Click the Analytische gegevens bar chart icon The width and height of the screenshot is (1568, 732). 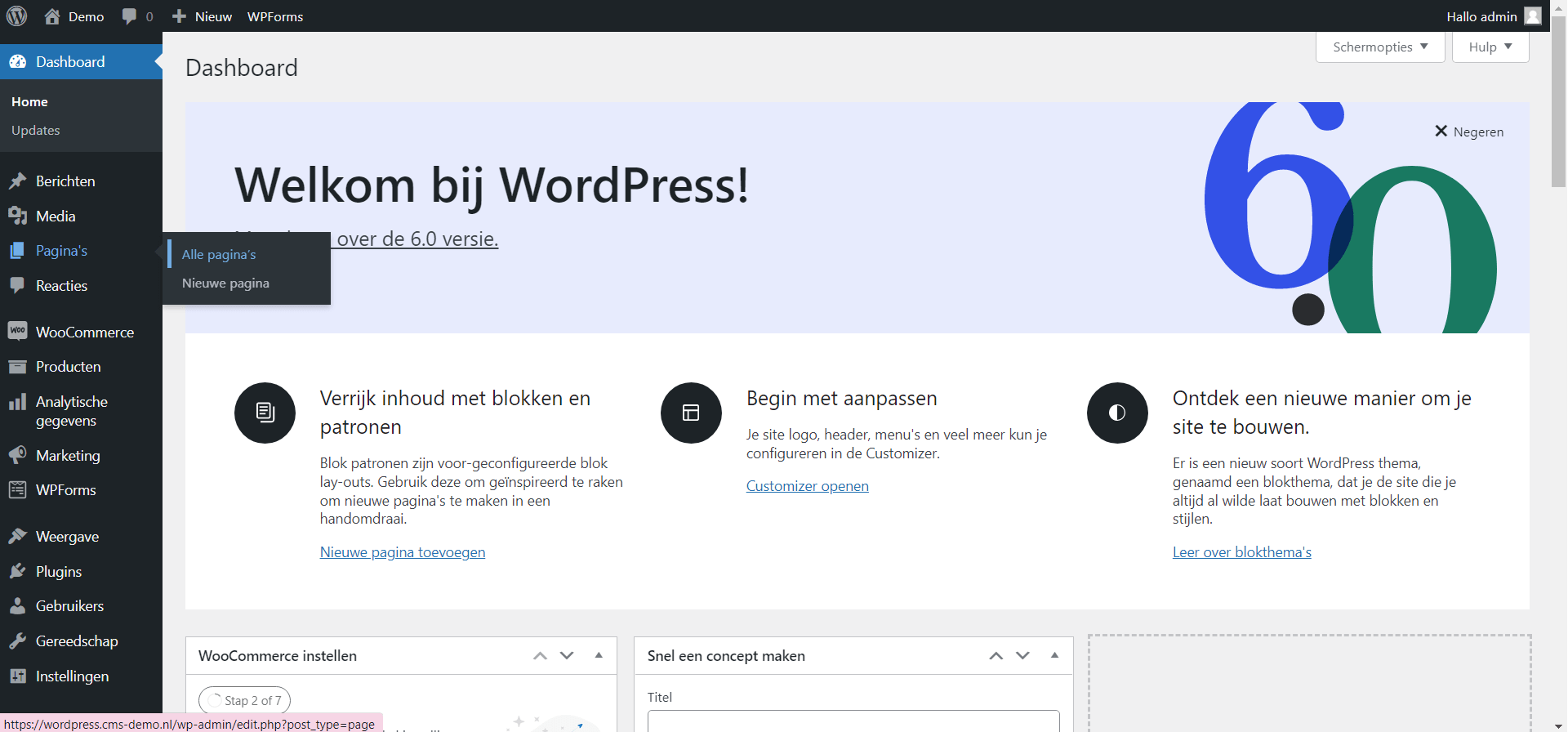click(18, 402)
